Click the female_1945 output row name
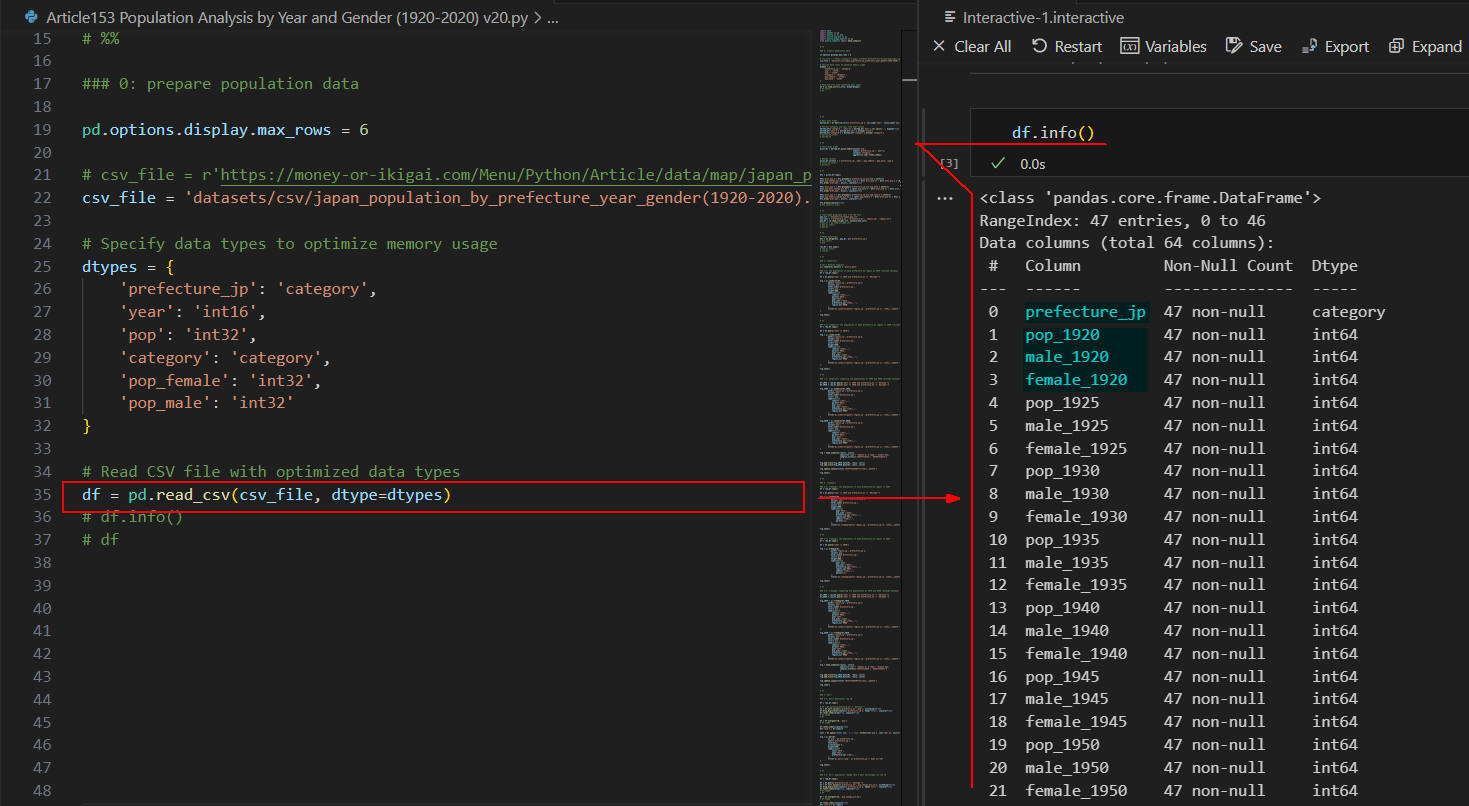The width and height of the screenshot is (1469, 806). tap(1076, 722)
